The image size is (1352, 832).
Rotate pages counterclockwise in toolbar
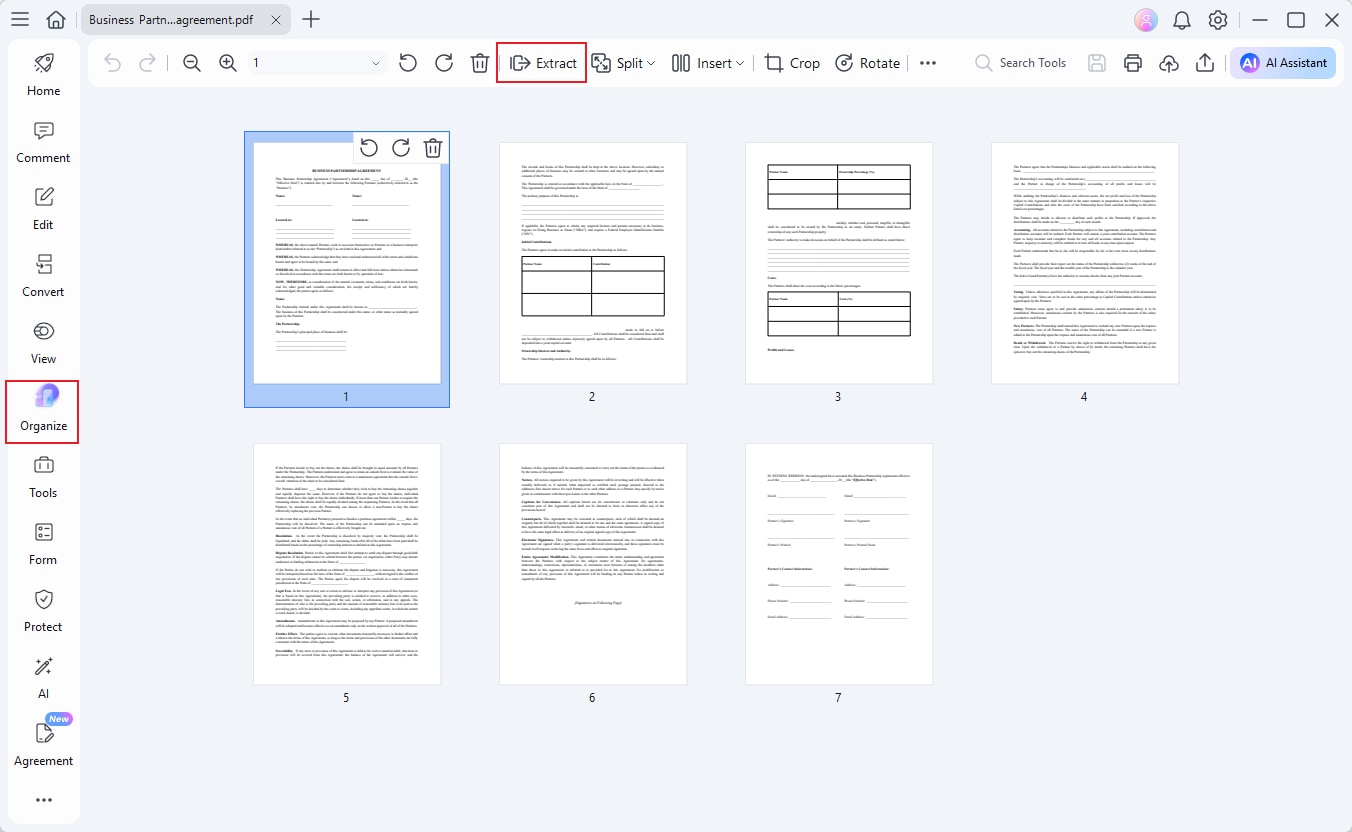[408, 63]
